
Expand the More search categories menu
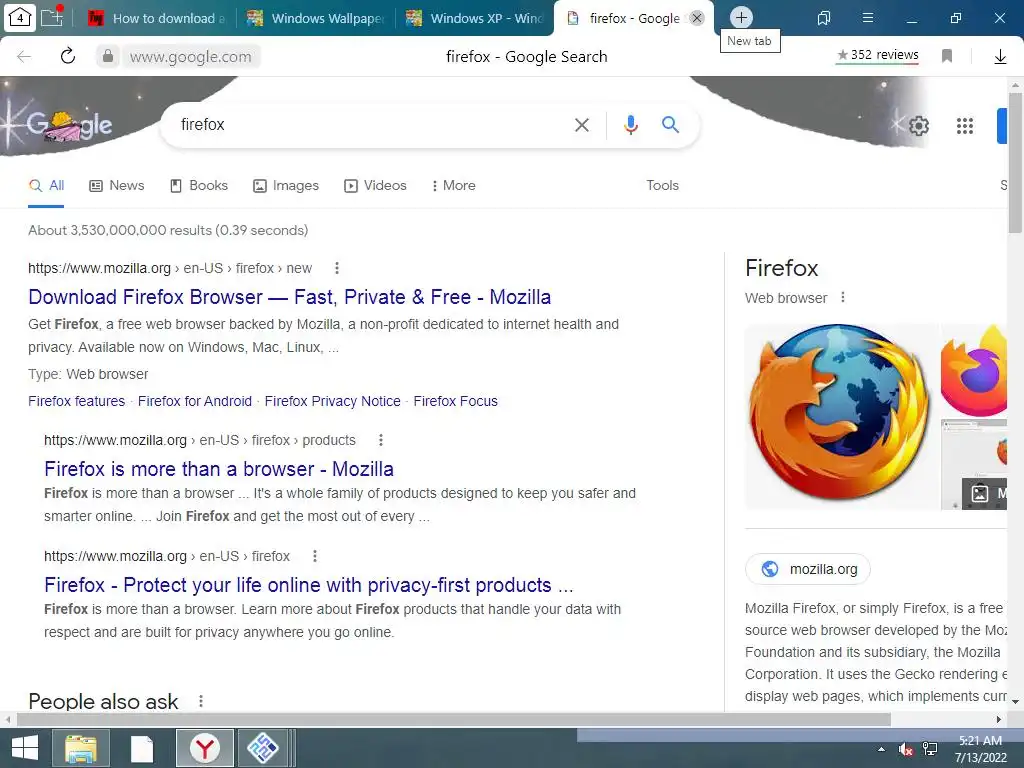click(454, 185)
